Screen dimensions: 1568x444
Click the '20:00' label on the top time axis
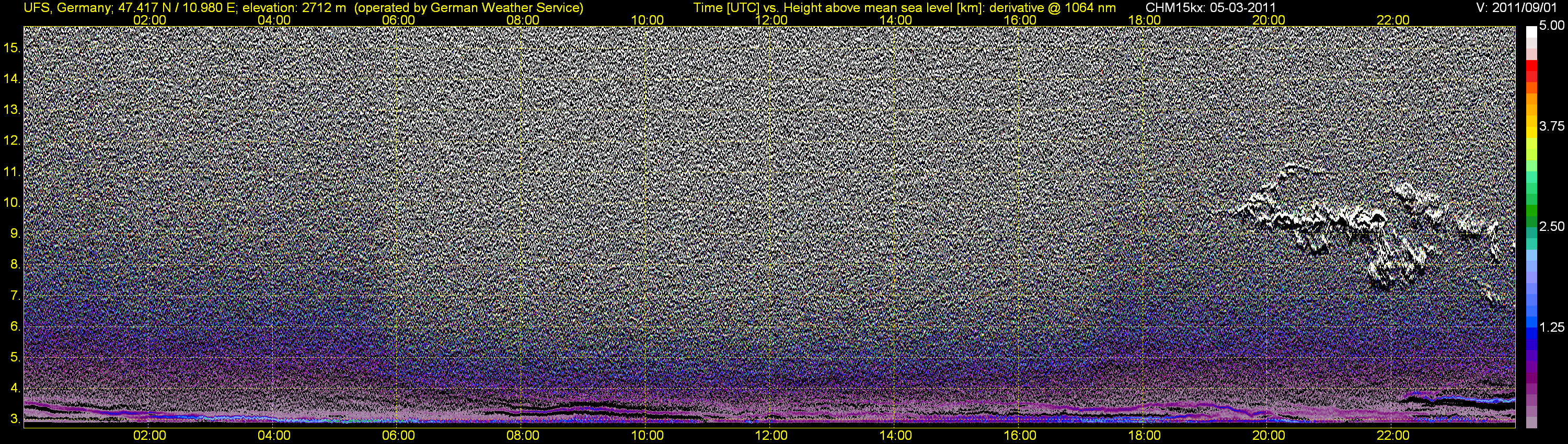coord(1269,20)
